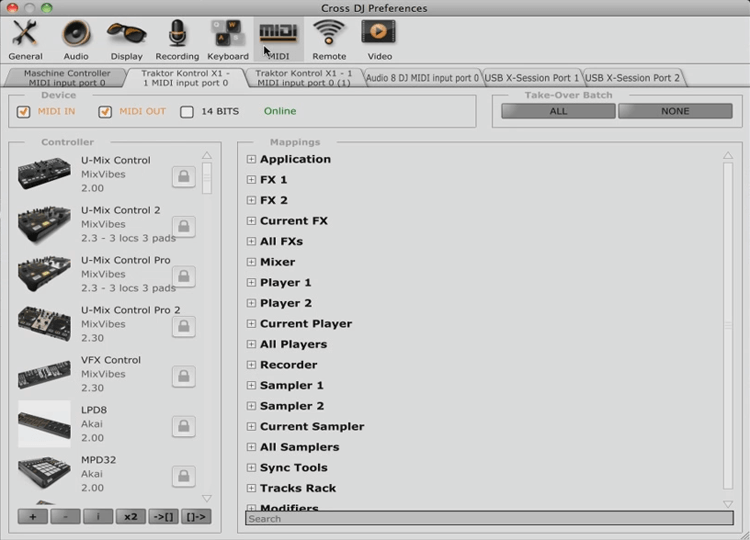Viewport: 750px width, 540px height.
Task: Expand the Mixer mappings group
Action: [x=251, y=262]
